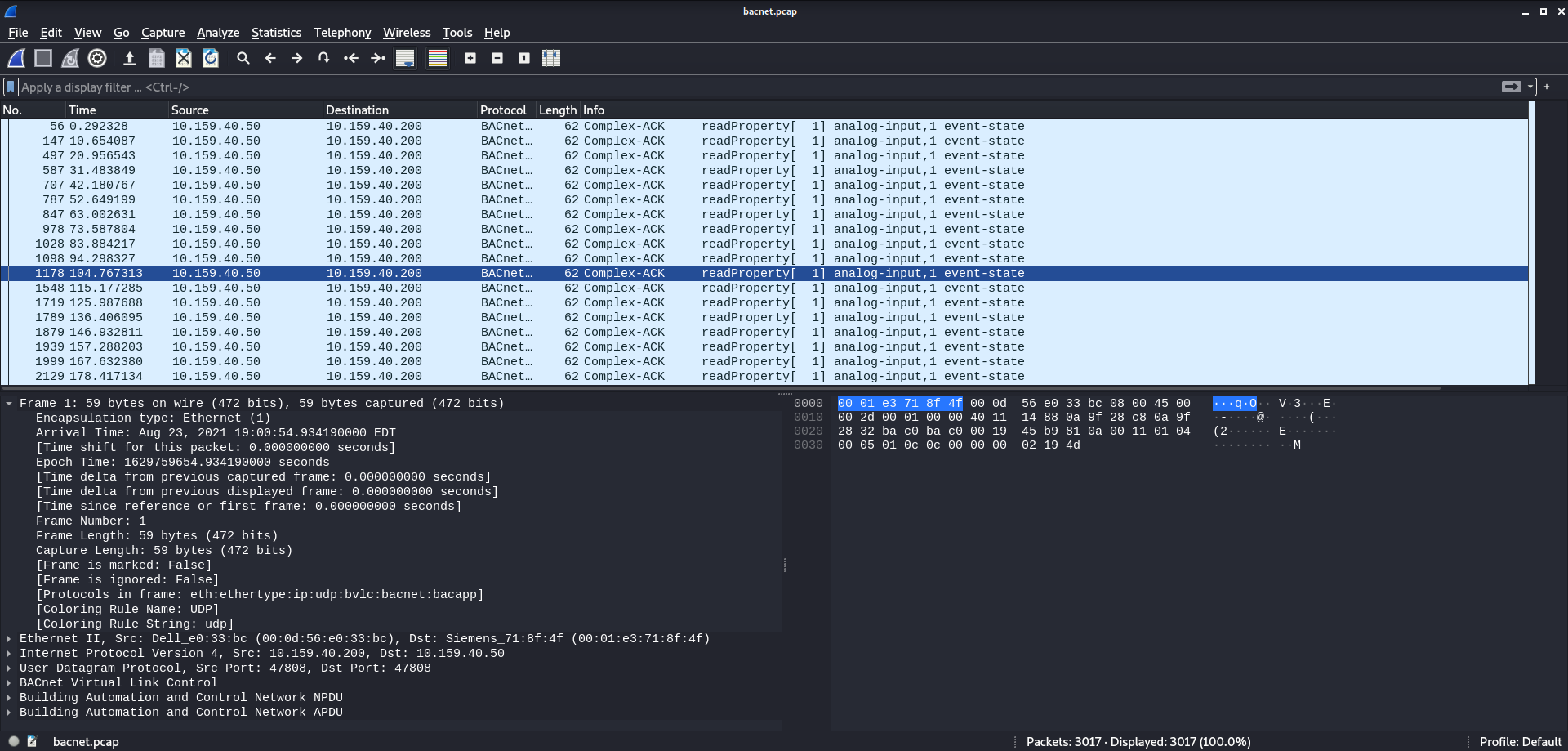Expand User Datagram Protocol section

(9, 668)
